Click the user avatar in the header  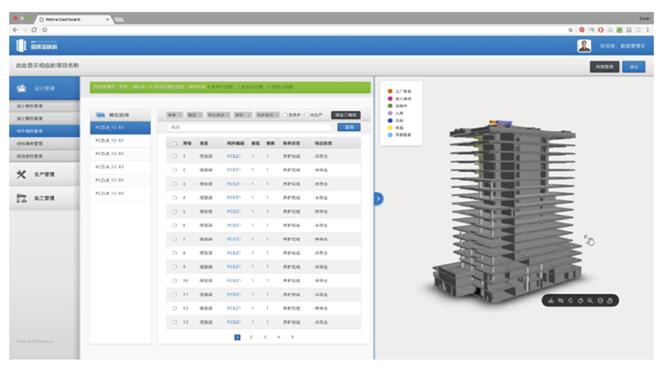[584, 46]
